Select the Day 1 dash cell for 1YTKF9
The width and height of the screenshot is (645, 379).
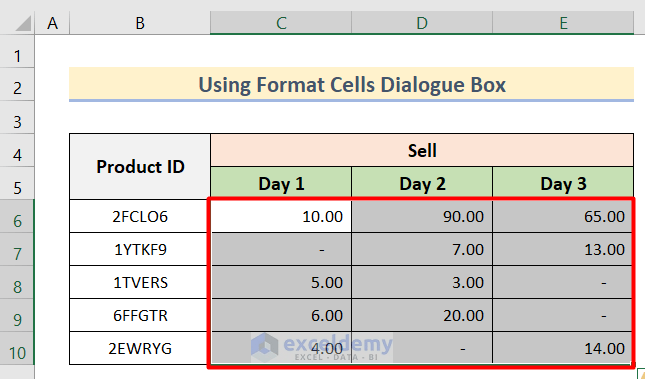pyautogui.click(x=281, y=249)
